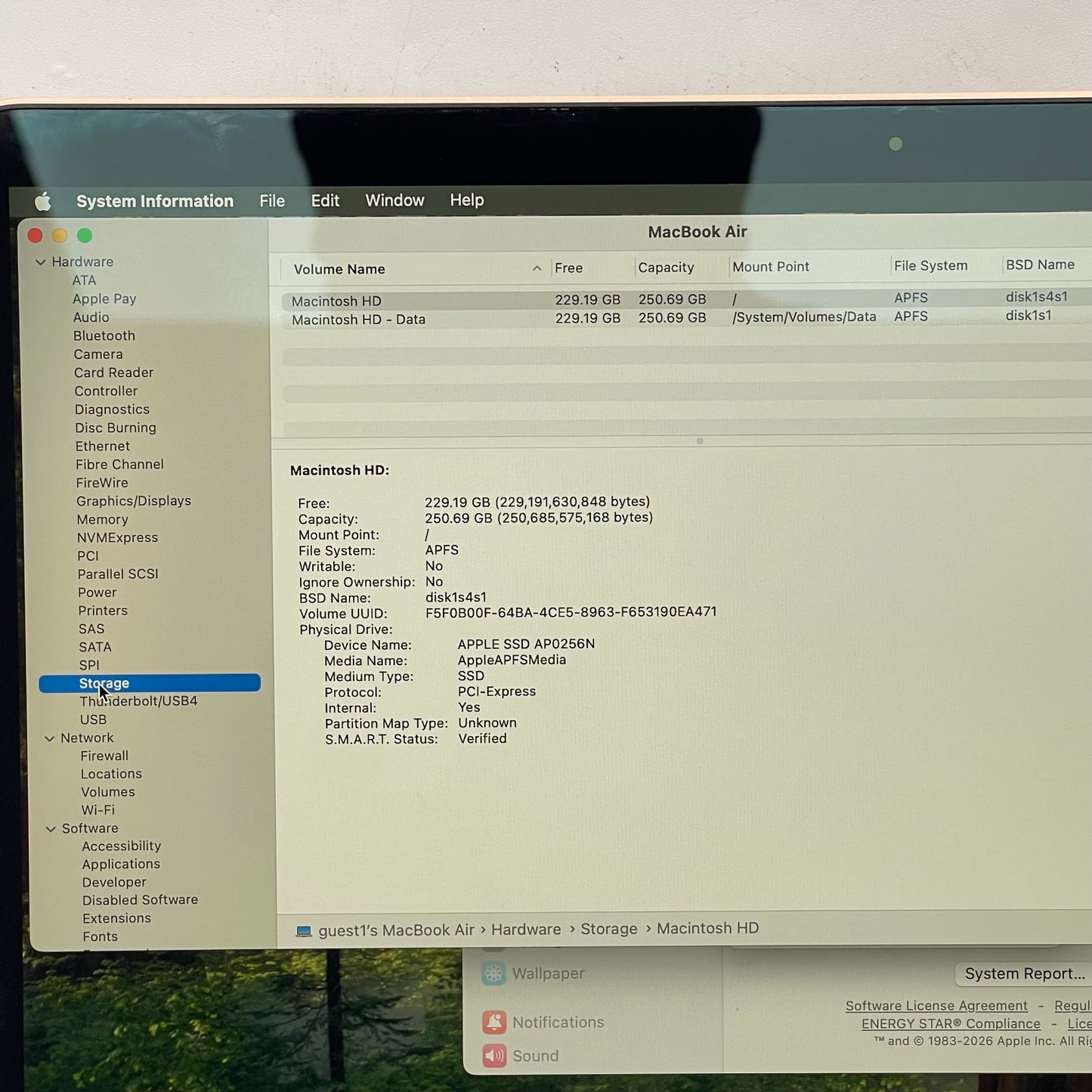Select Audio in the sidebar
Screen dimensions: 1092x1092
[x=91, y=317]
